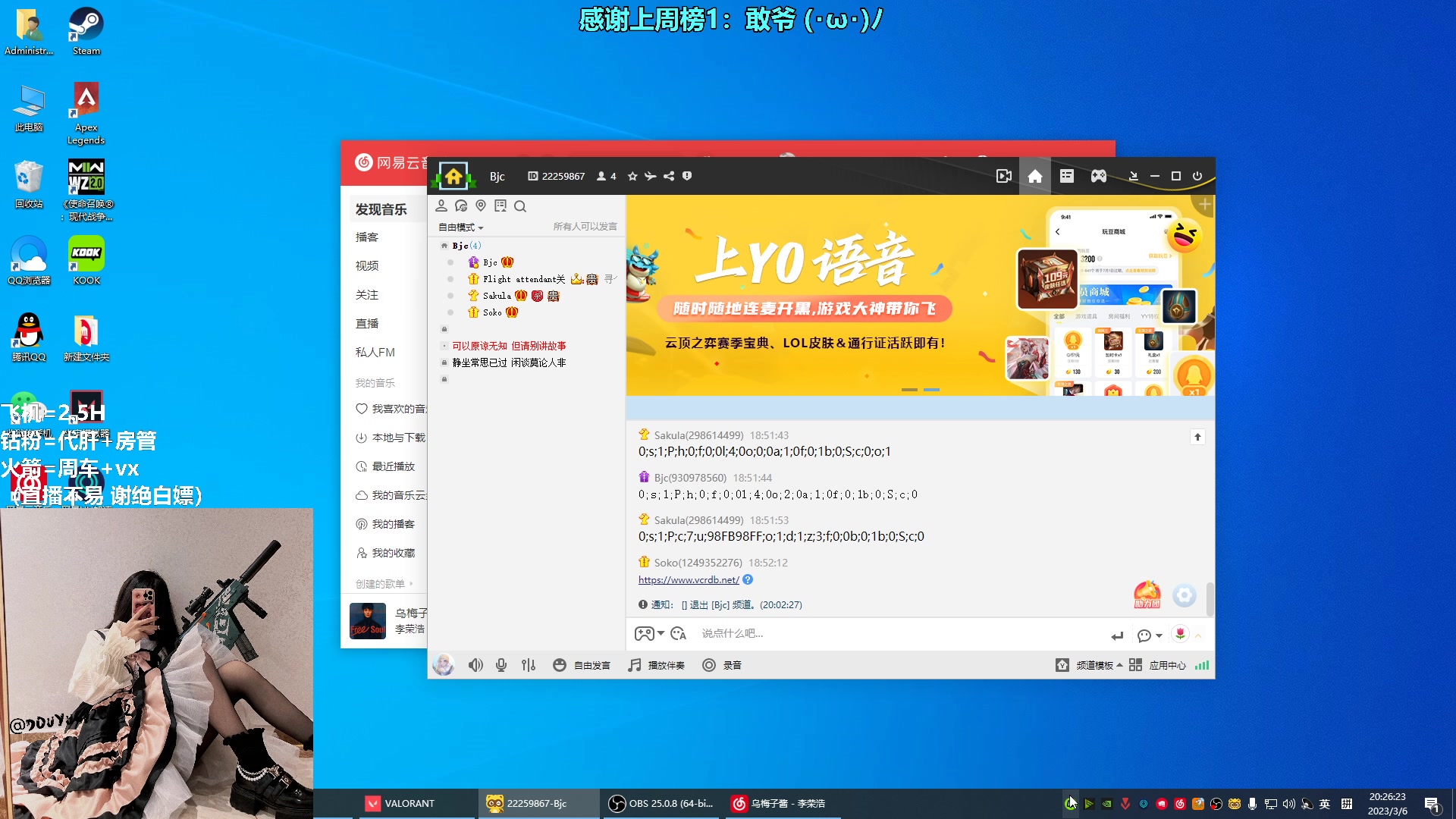Viewport: 1456px width, 819px height.
Task: Toggle 播放伴奏 accompaniment playback
Action: [656, 665]
